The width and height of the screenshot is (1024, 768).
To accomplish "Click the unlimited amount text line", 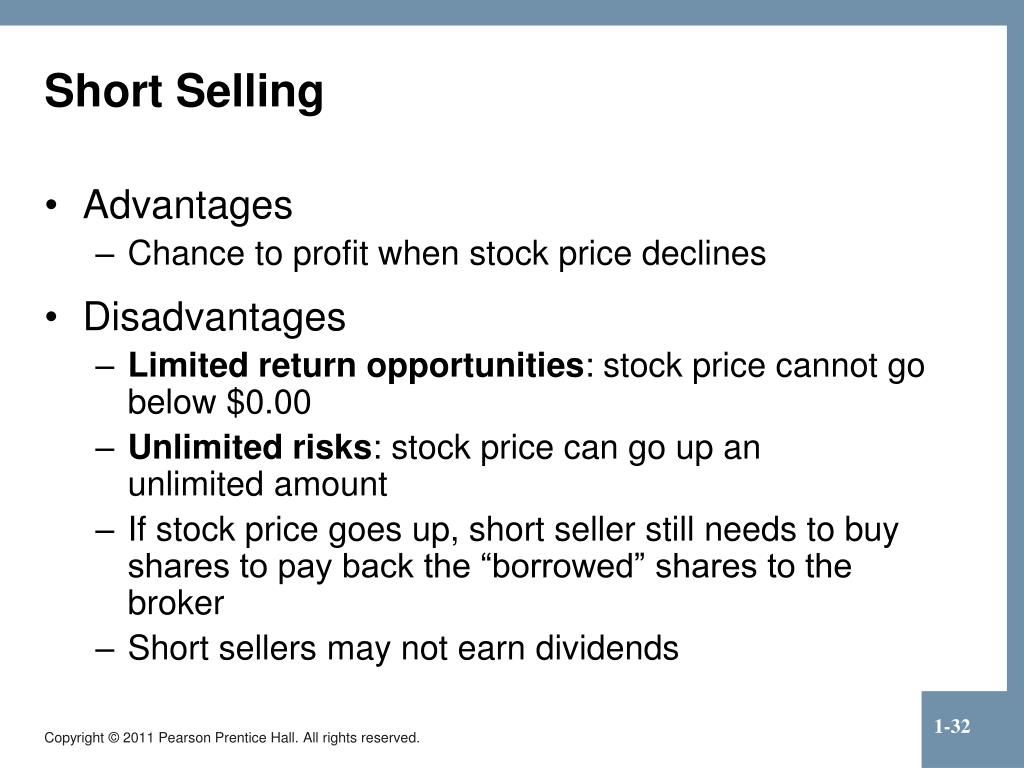I will (x=257, y=485).
